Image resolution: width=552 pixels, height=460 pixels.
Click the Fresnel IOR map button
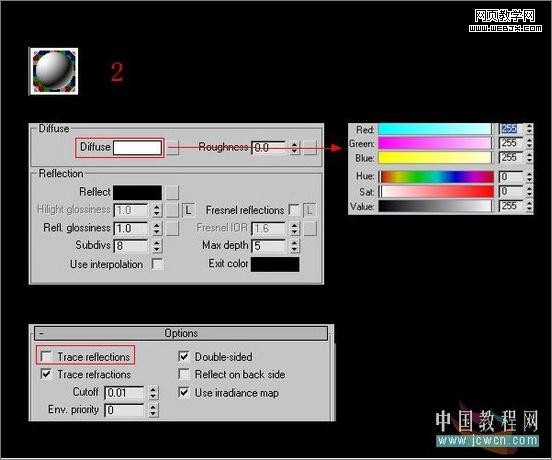pyautogui.click(x=310, y=228)
